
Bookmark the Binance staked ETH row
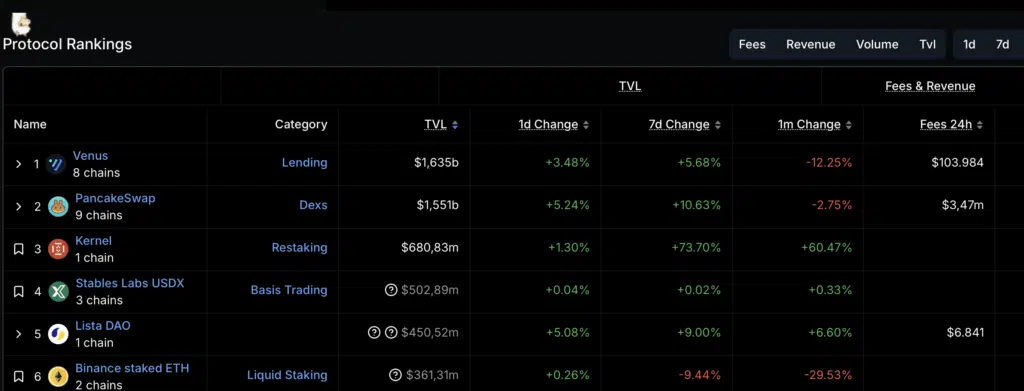[19, 377]
